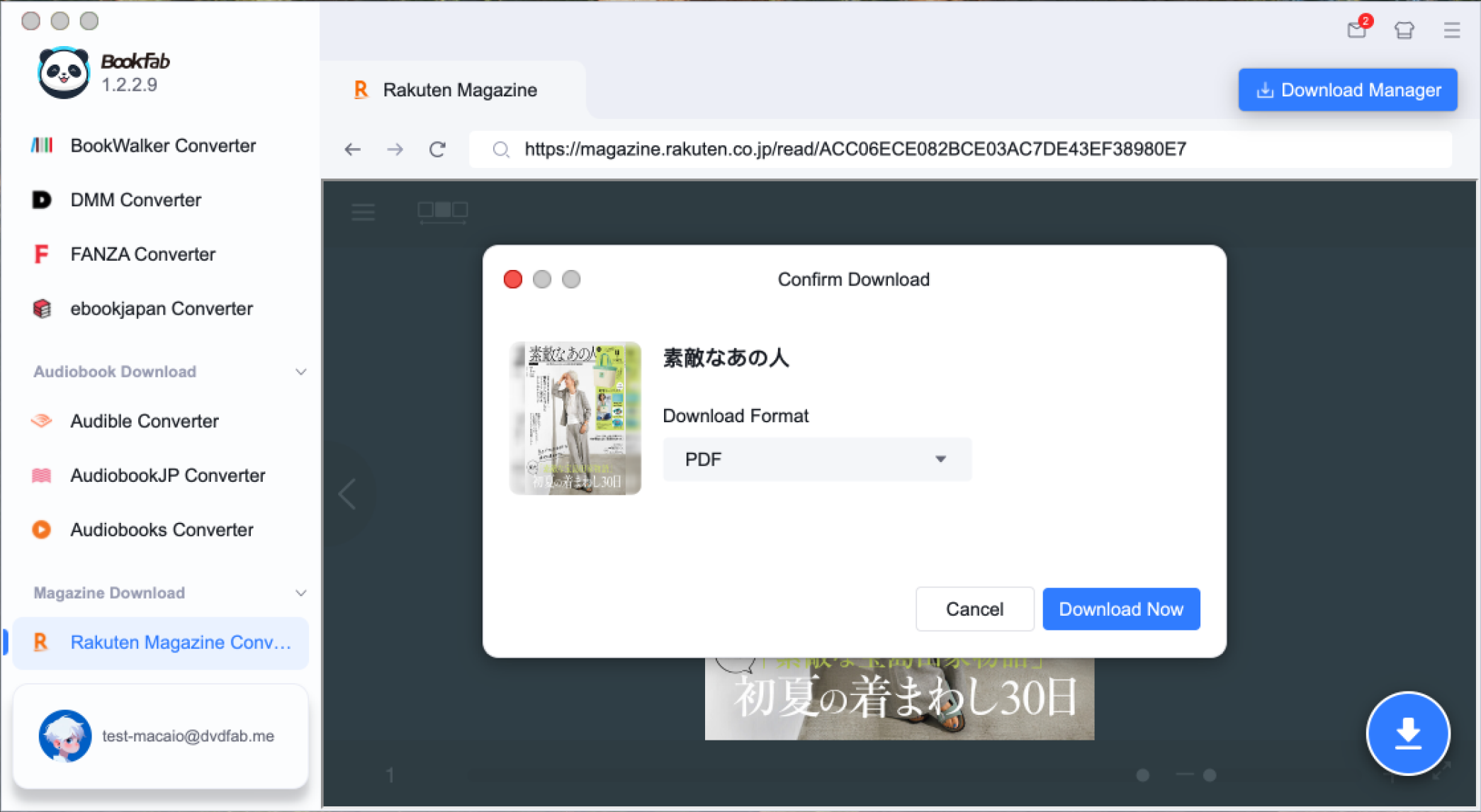
Task: Click the AudiobookJP pink icon
Action: coord(42,475)
